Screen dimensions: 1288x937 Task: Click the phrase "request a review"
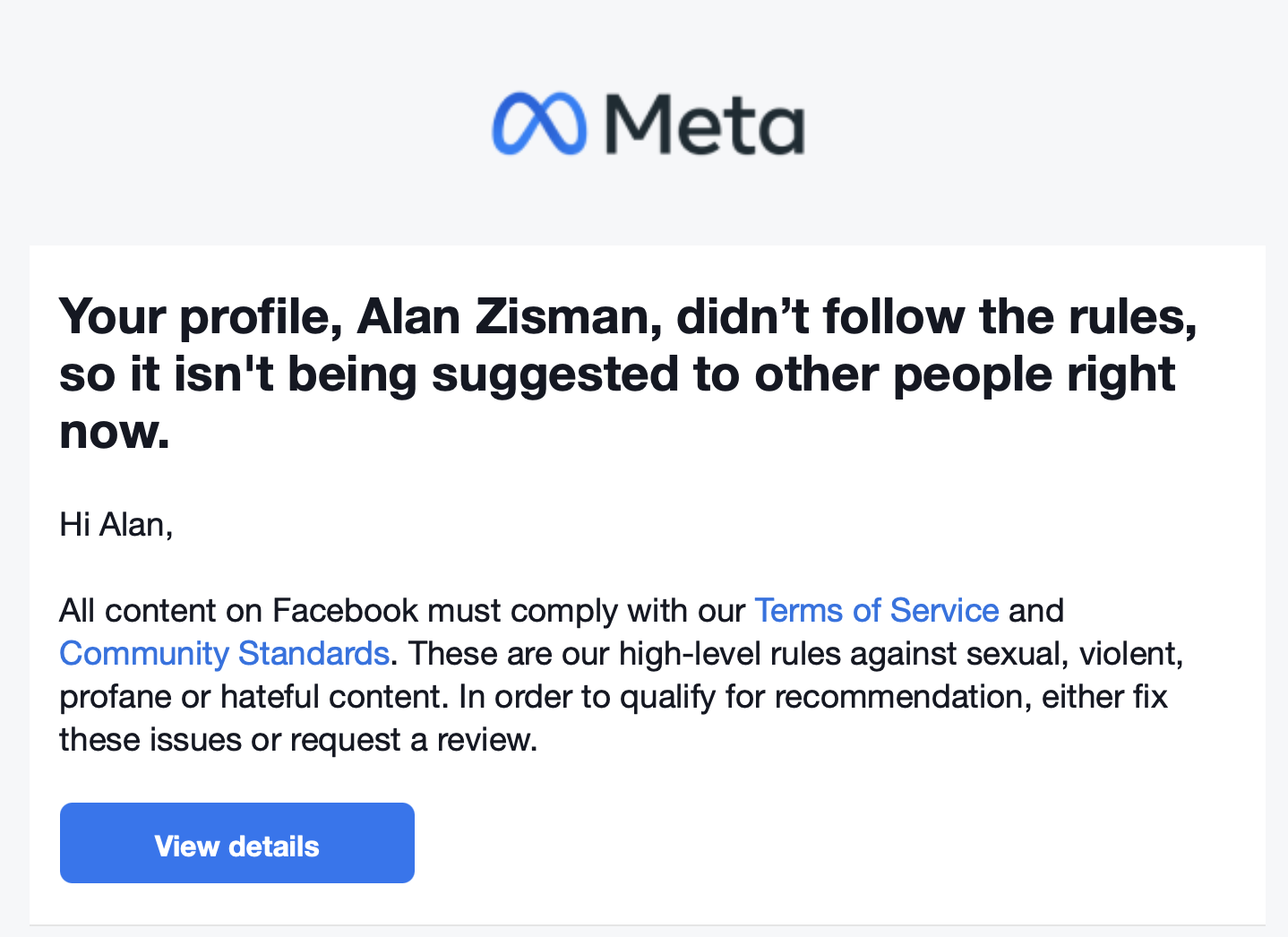412,741
